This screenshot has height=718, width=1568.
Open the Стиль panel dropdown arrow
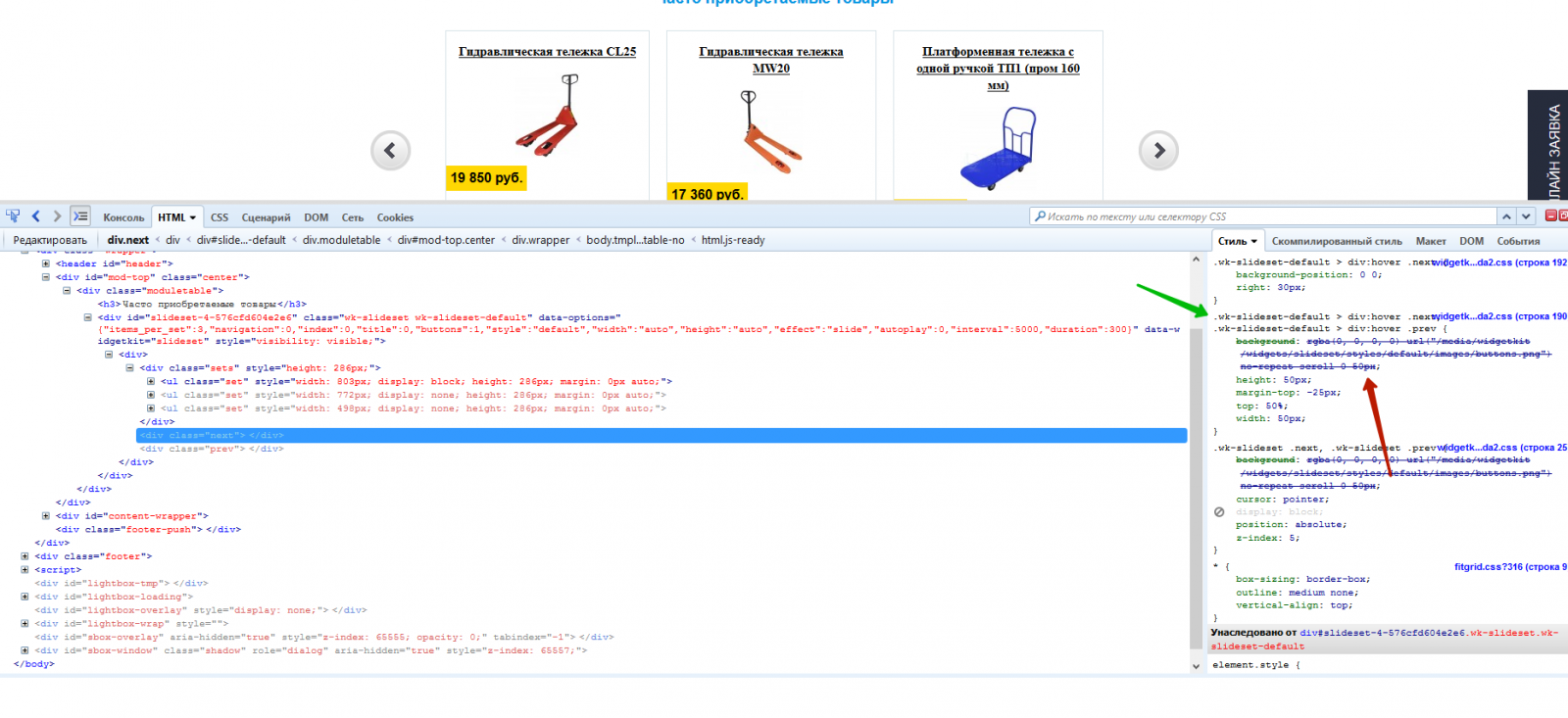pos(1253,241)
